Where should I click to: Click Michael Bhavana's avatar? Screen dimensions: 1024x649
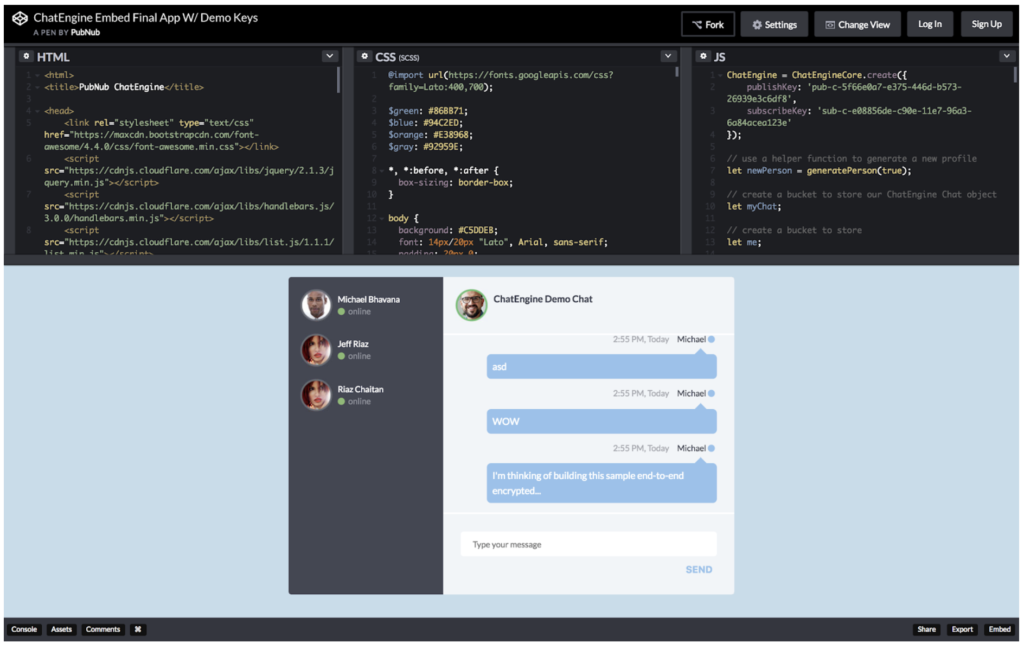click(316, 304)
